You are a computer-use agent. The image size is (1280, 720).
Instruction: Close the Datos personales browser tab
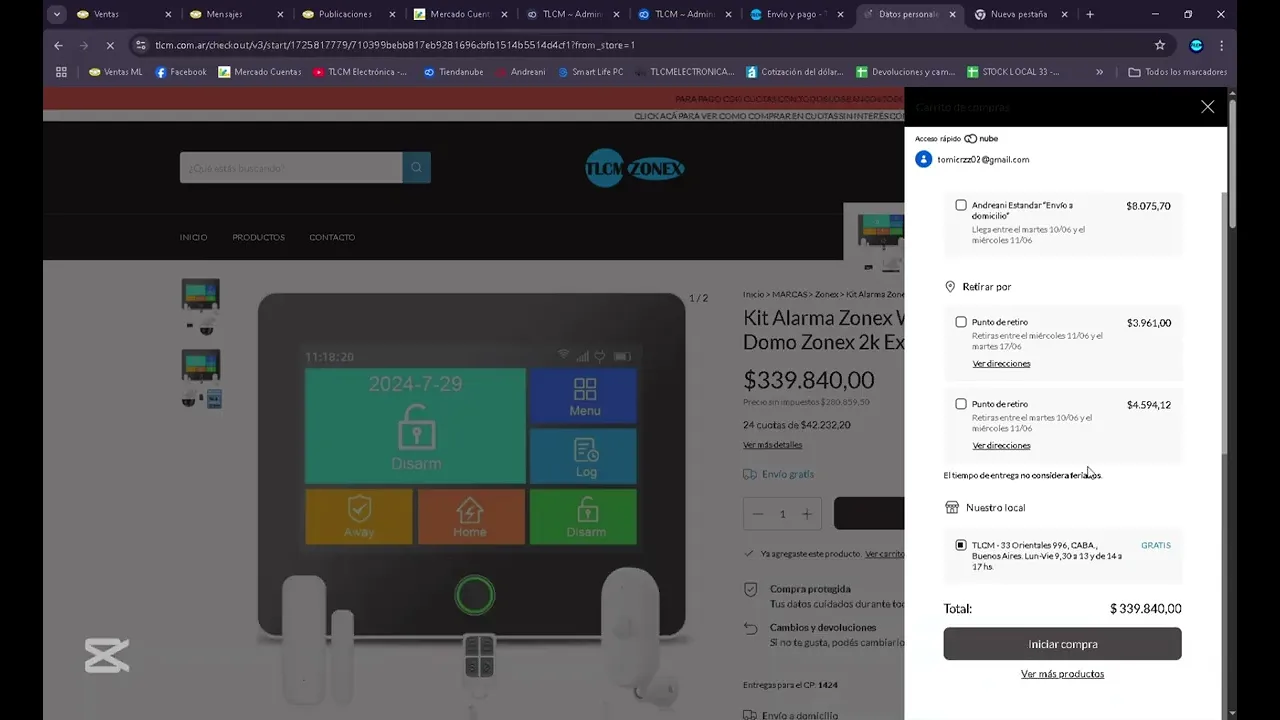(x=953, y=15)
